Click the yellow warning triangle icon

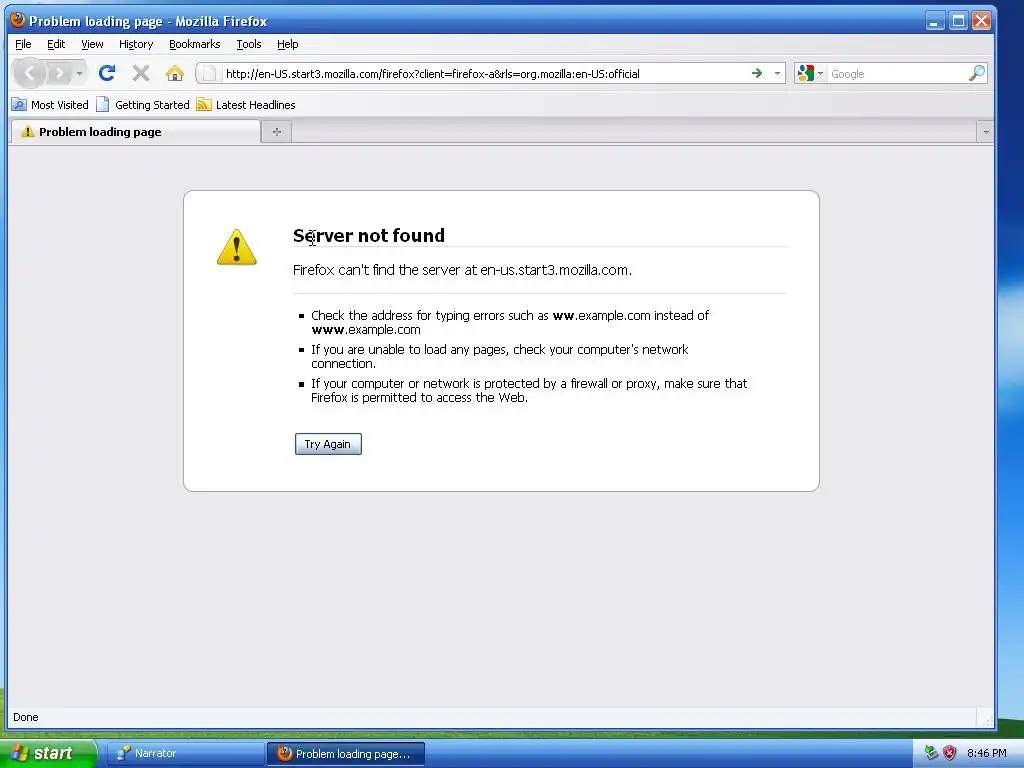tap(236, 247)
